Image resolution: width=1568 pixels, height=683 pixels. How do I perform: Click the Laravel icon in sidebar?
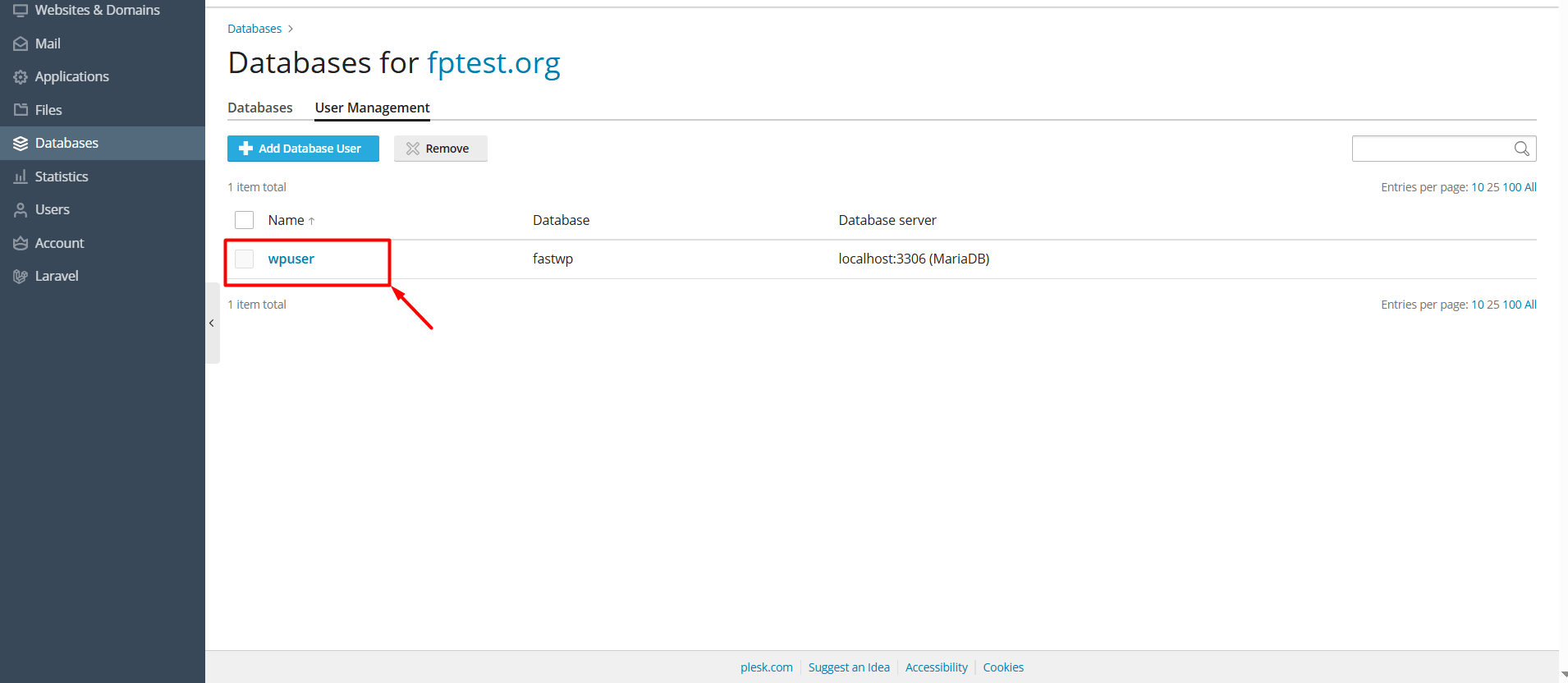click(x=21, y=276)
